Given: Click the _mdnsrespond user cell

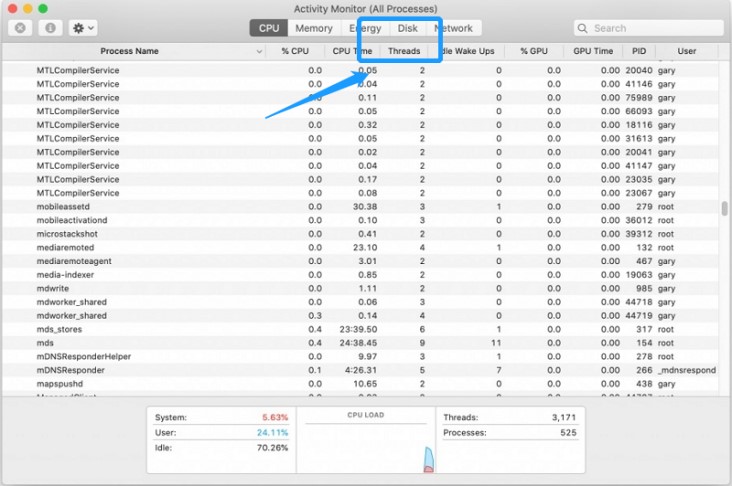Looking at the screenshot, I should 687,370.
